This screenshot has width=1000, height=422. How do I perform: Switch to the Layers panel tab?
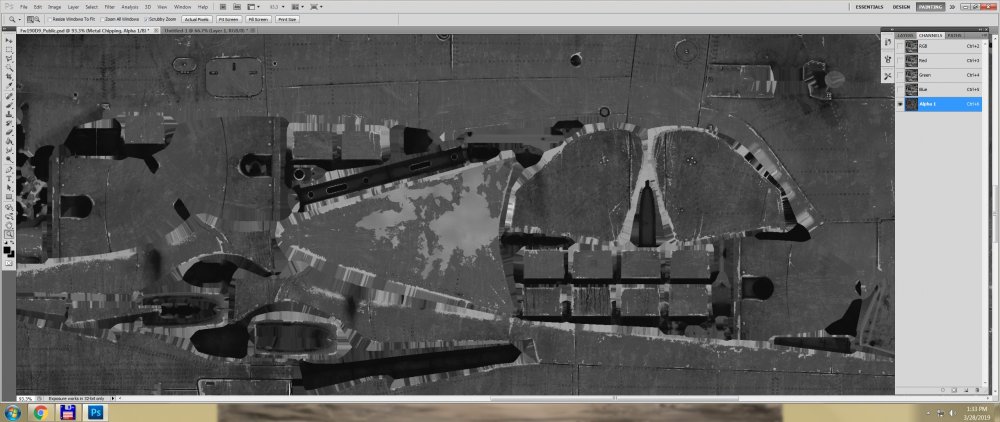pyautogui.click(x=906, y=36)
